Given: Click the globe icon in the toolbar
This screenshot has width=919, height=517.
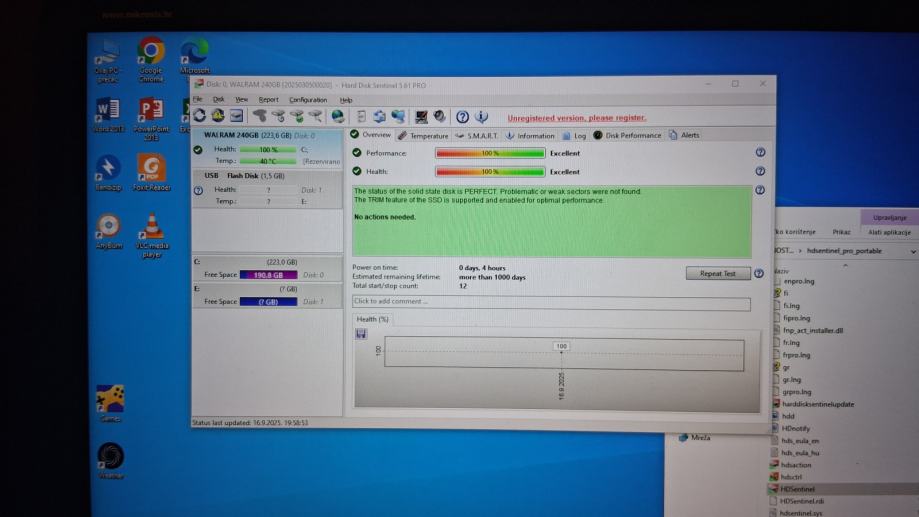Looking at the screenshot, I should tap(338, 116).
